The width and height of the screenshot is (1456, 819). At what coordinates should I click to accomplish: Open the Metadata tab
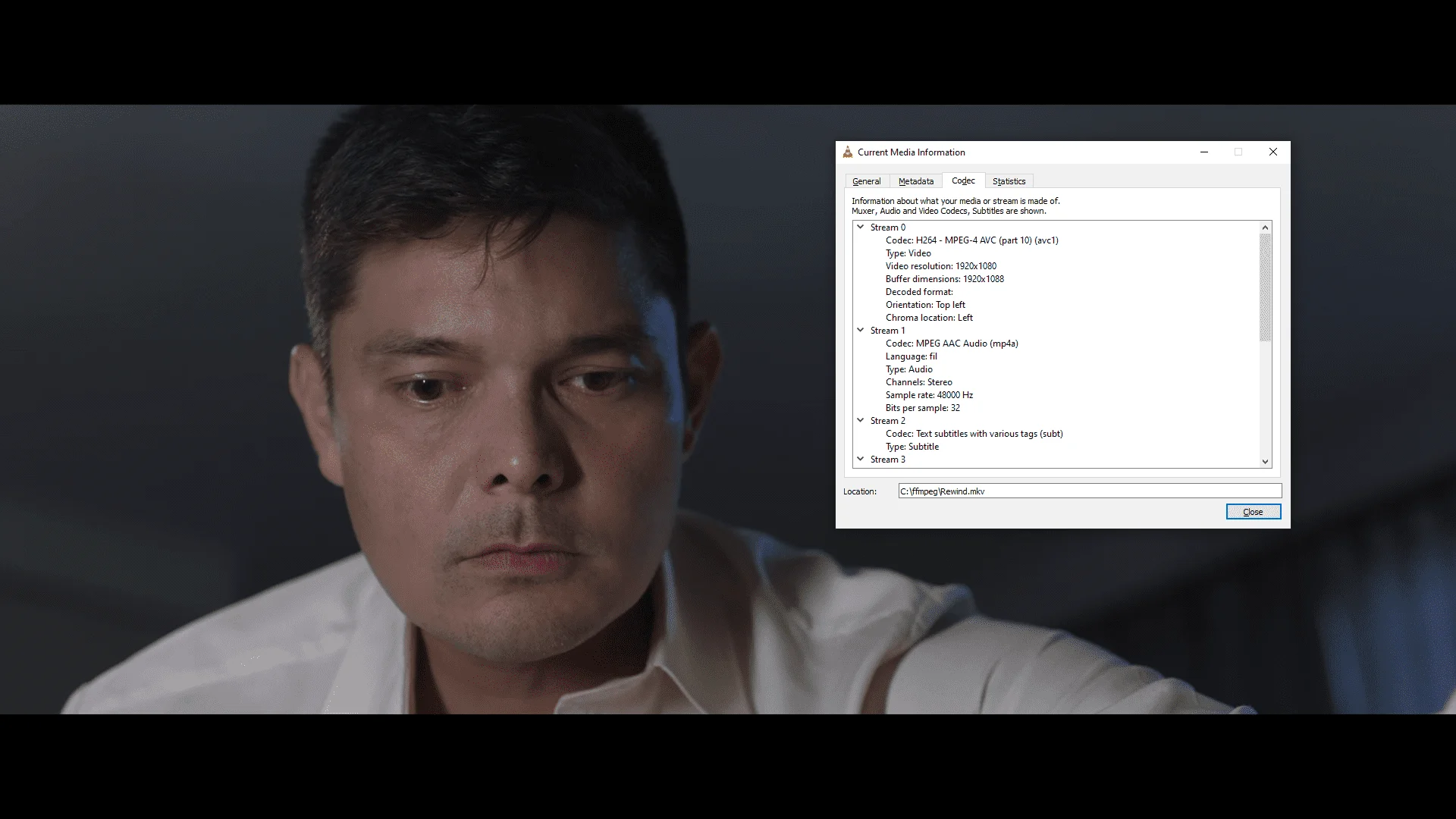tap(916, 181)
